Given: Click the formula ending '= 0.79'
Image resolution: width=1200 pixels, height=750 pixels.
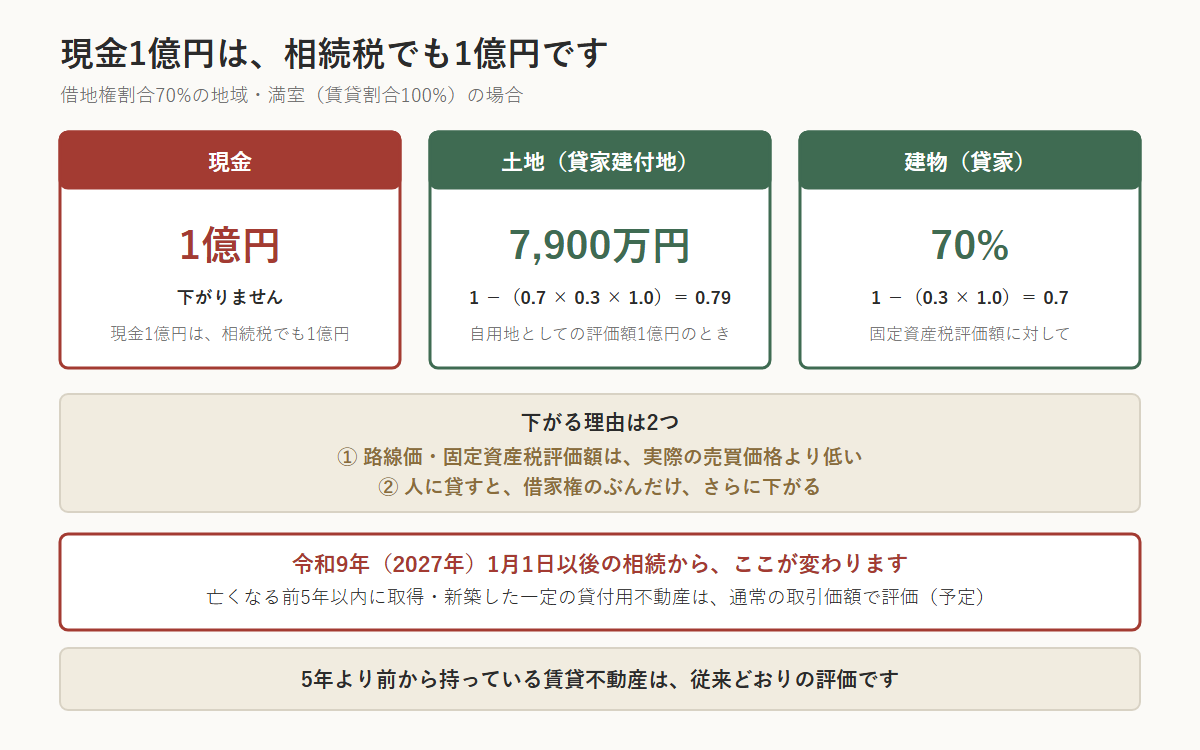Looking at the screenshot, I should (600, 298).
